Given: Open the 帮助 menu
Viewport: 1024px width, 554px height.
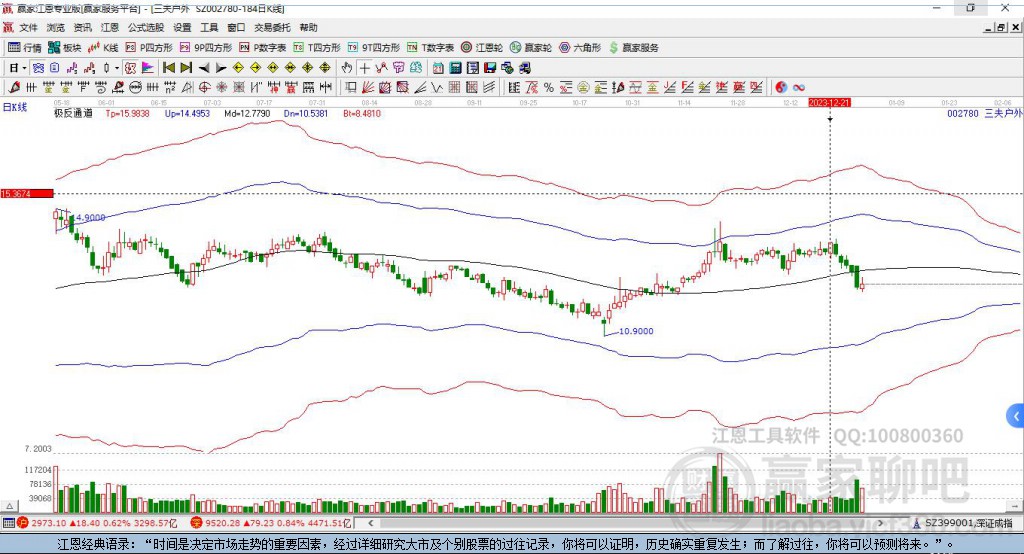Looking at the screenshot, I should [x=308, y=27].
